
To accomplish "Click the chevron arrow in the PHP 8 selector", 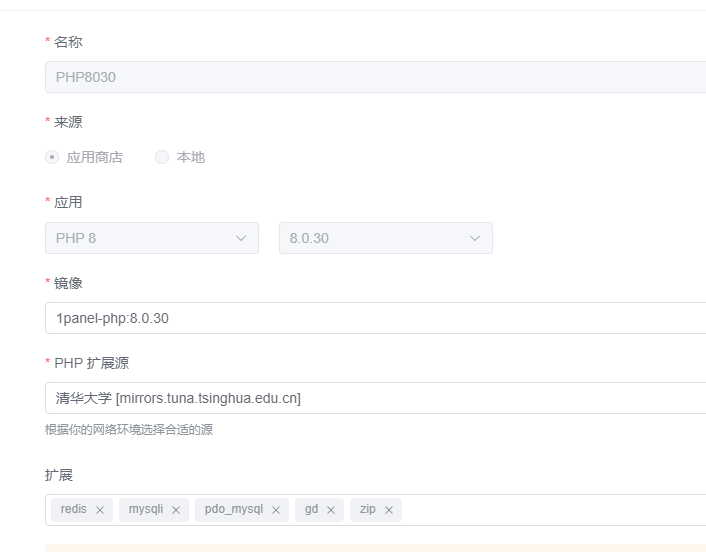I will pos(240,238).
